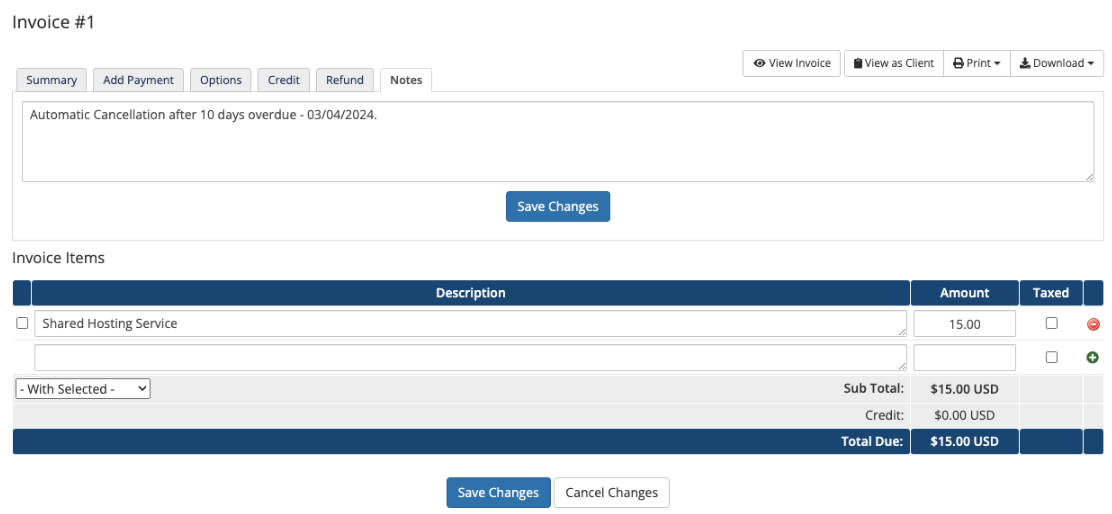Click the 15.00 amount field

coord(964,324)
